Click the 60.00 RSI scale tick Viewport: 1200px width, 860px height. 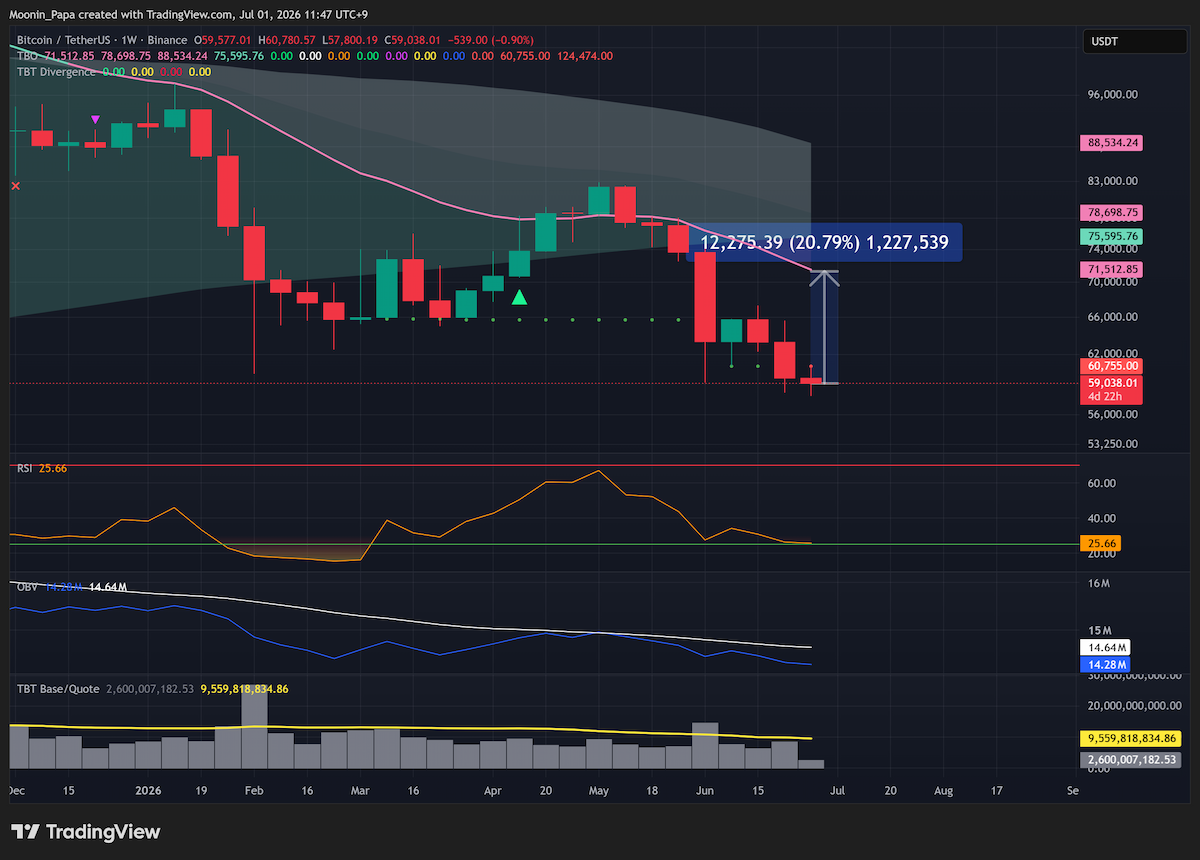tap(1100, 483)
